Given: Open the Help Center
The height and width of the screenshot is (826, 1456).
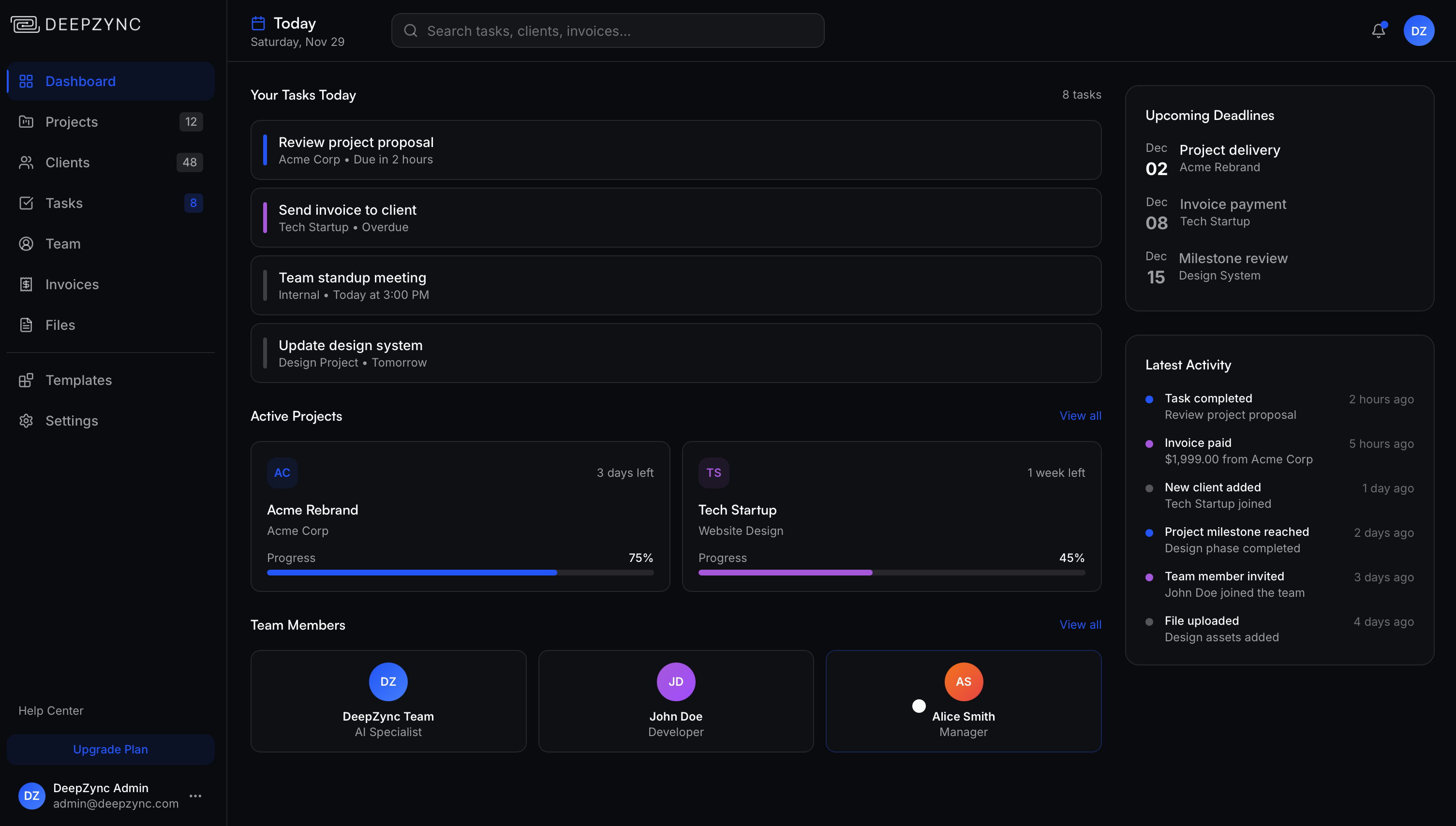Looking at the screenshot, I should (x=50, y=710).
